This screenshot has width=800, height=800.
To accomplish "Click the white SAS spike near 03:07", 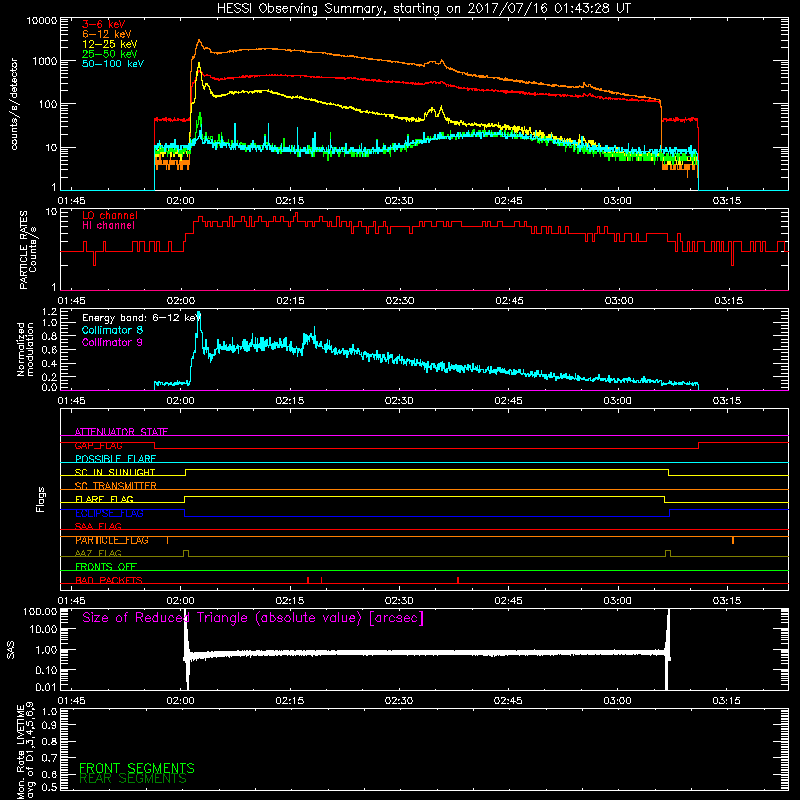I will coord(667,648).
